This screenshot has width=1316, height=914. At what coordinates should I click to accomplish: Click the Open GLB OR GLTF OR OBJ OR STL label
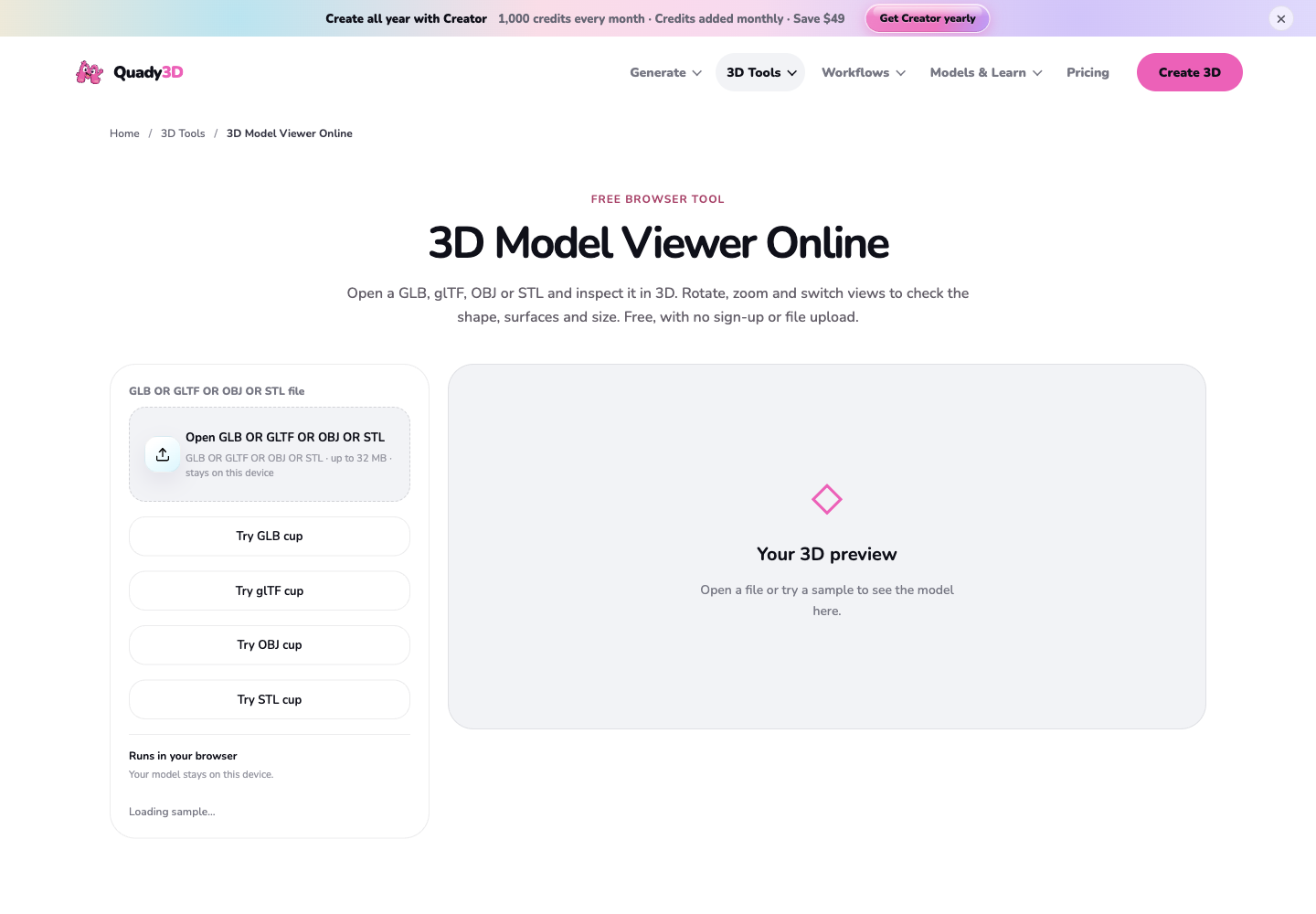285,437
